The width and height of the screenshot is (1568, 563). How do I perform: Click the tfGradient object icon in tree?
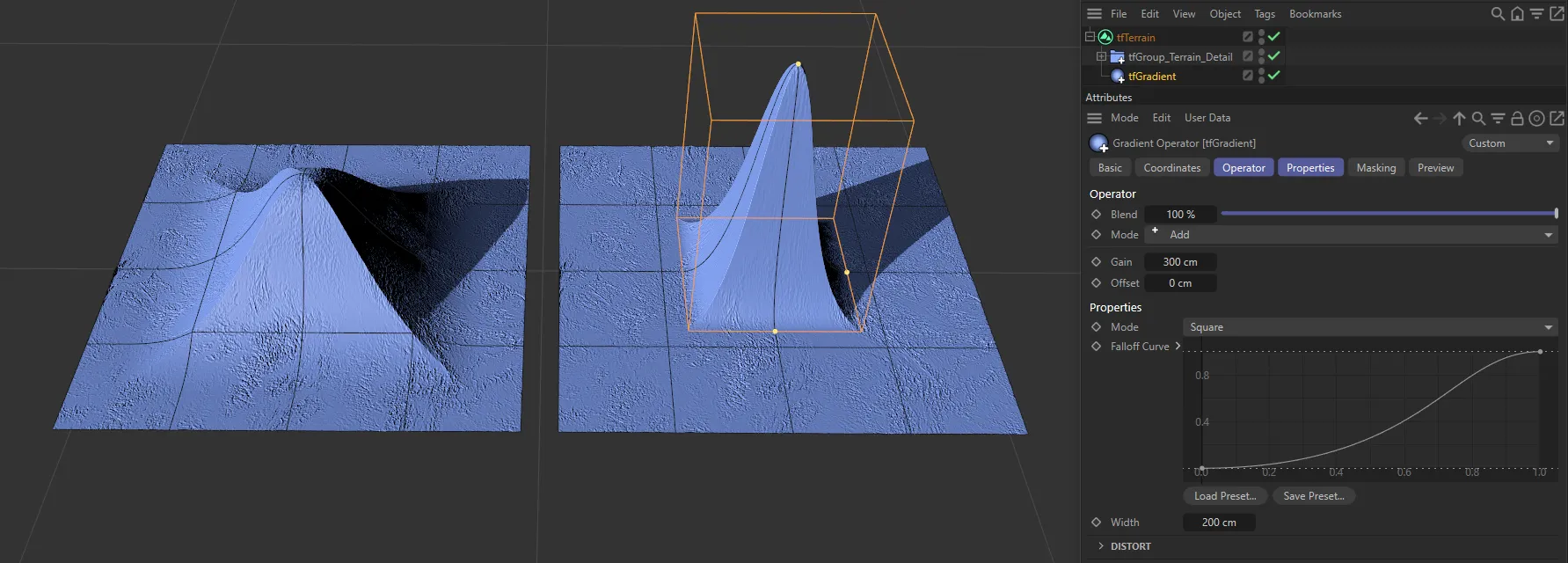[1118, 77]
